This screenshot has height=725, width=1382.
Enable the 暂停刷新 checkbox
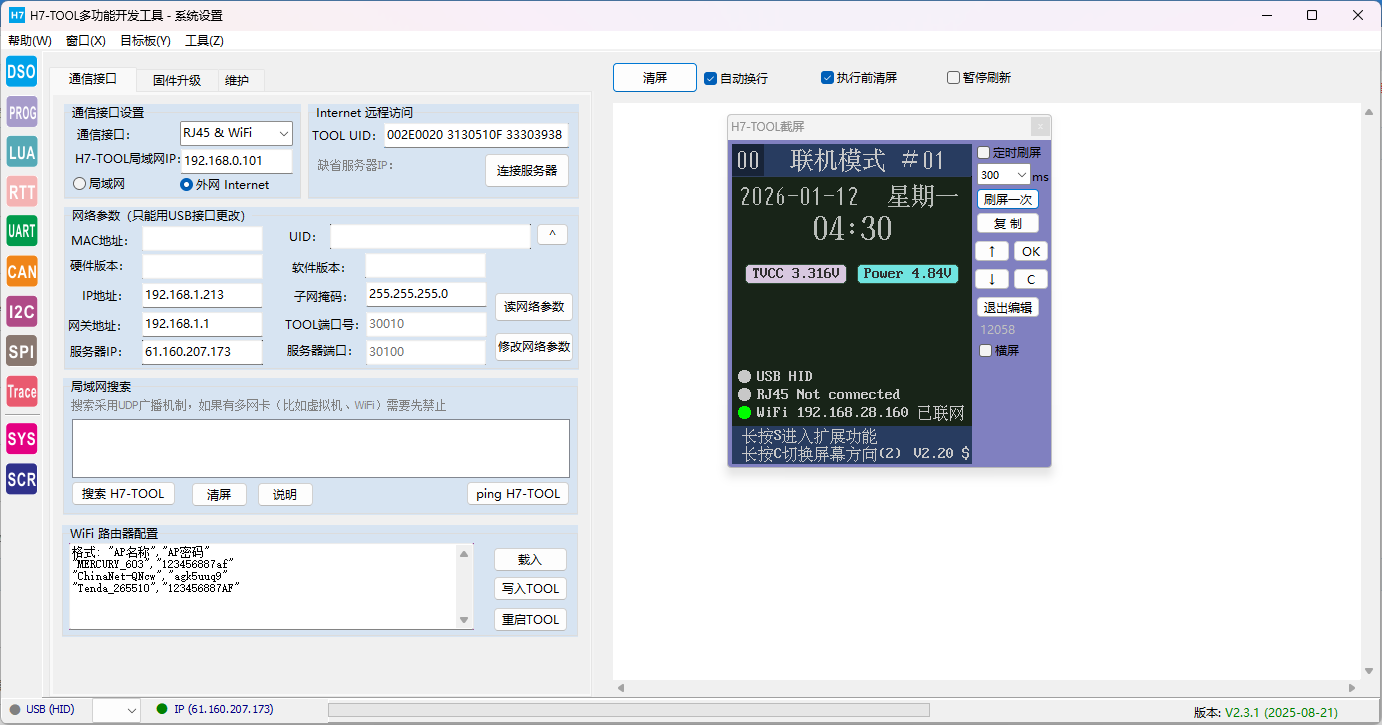tap(953, 78)
